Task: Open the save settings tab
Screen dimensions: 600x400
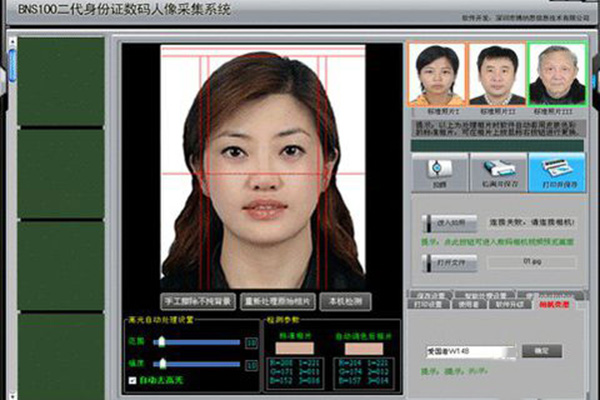Action: pos(432,296)
